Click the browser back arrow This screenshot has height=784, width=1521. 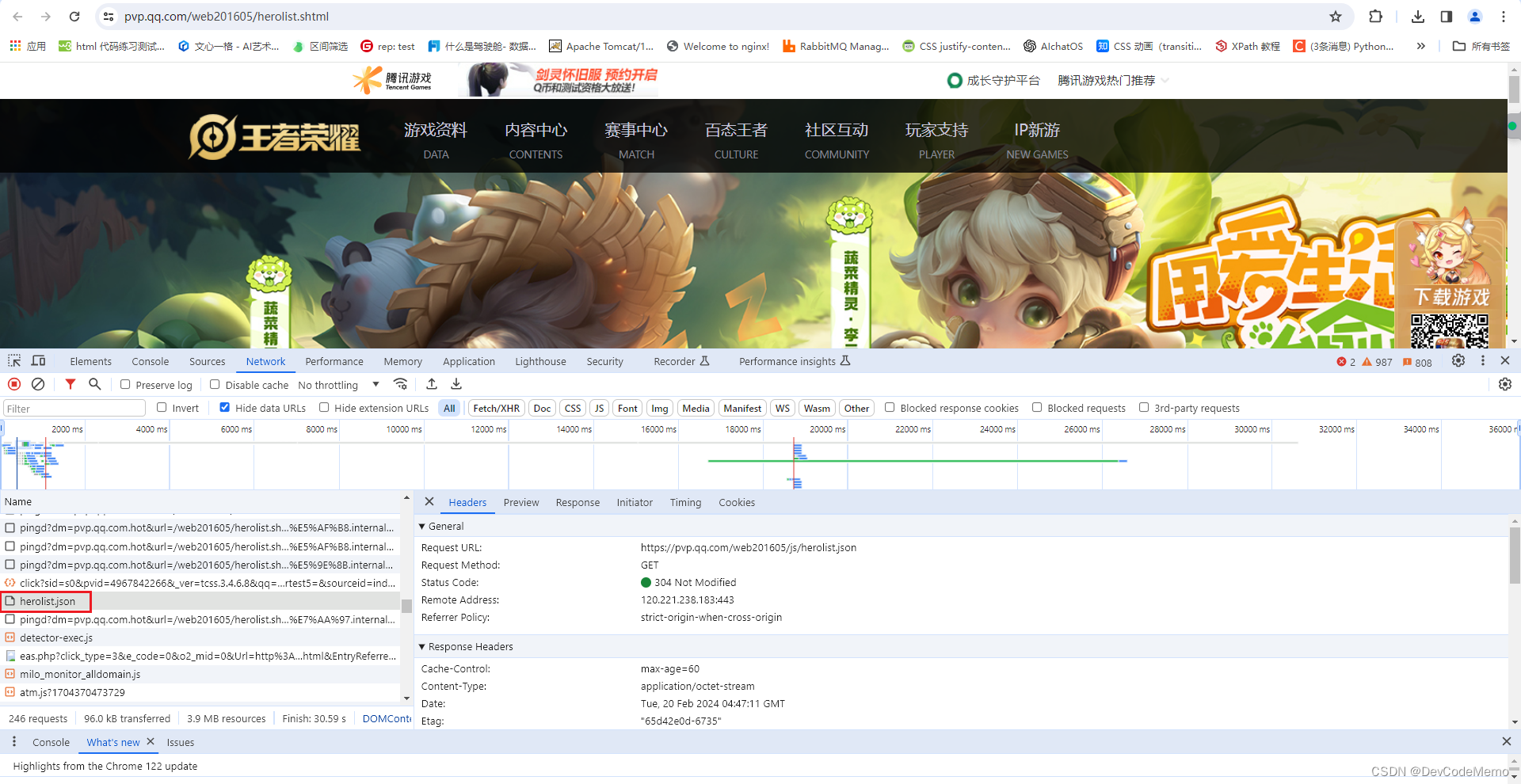click(x=17, y=17)
